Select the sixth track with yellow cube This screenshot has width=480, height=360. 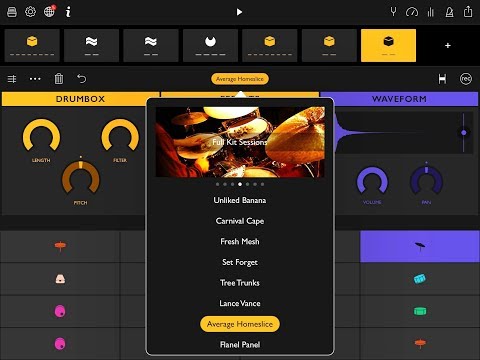(329, 45)
